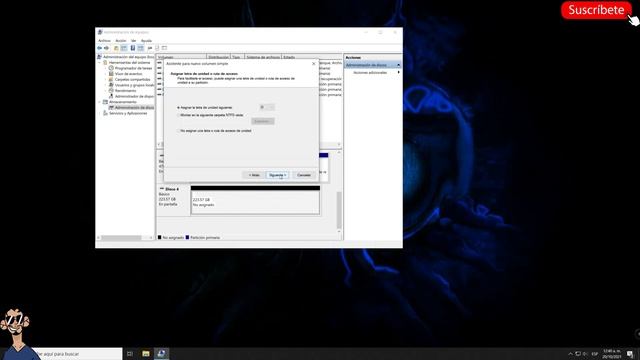Click the black 'No asignado' legend swatch
Image resolution: width=640 pixels, height=360 pixels.
tap(160, 237)
